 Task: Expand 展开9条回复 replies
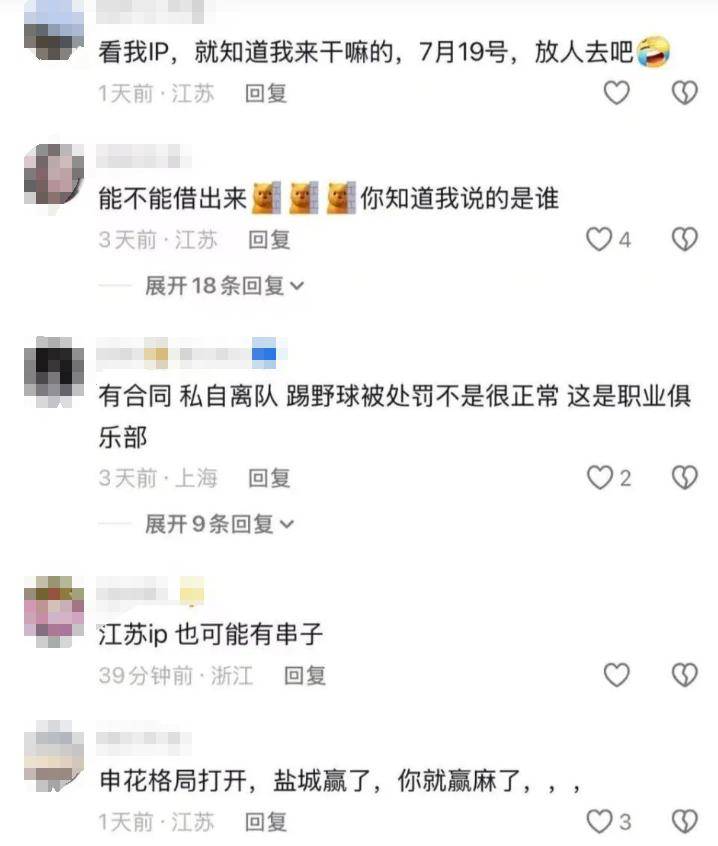tap(219, 524)
